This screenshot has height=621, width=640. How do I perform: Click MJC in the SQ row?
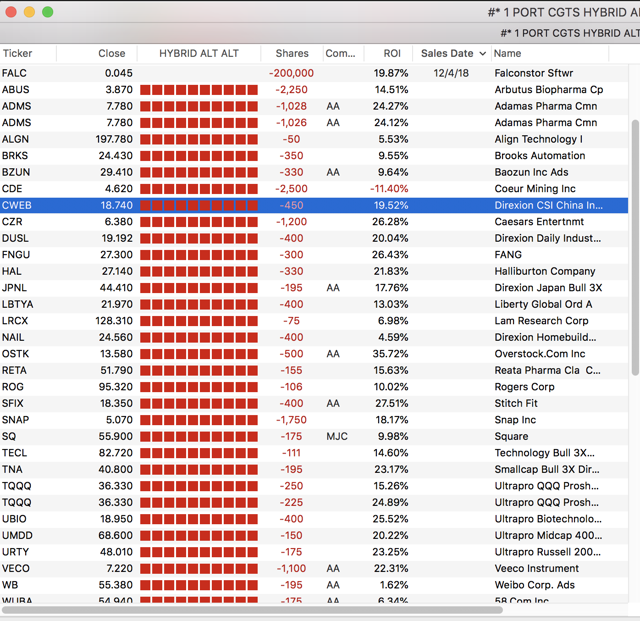pyautogui.click(x=337, y=436)
